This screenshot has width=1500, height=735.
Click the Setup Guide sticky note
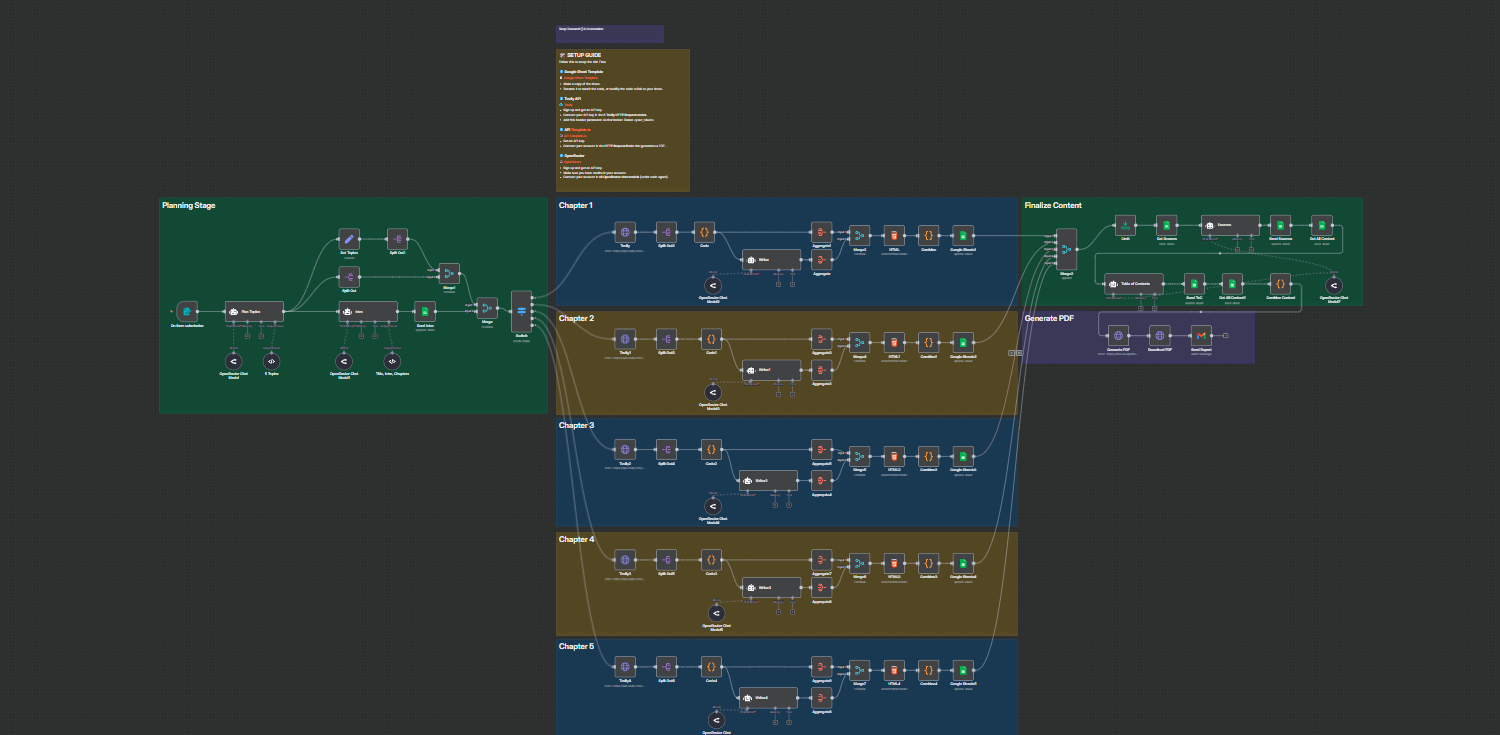coord(623,120)
